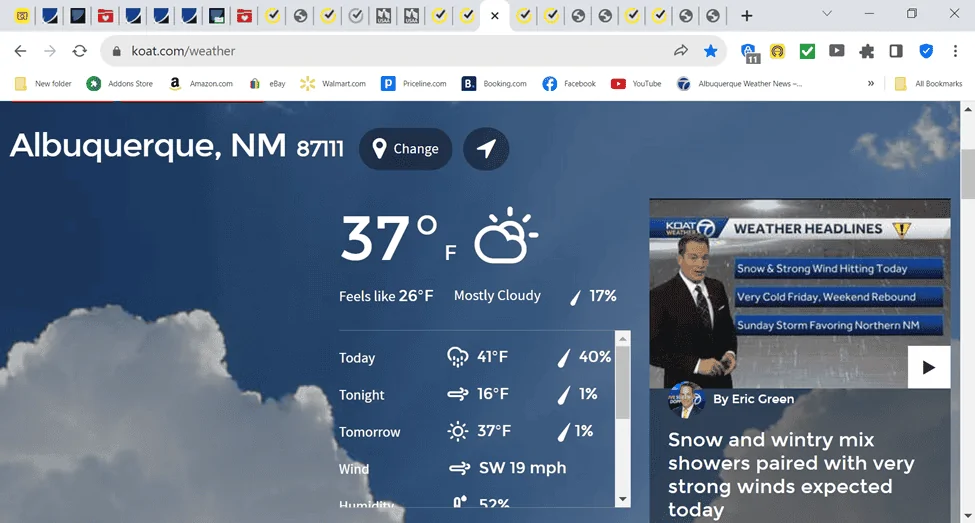Play the Weather Headlines video

928,368
